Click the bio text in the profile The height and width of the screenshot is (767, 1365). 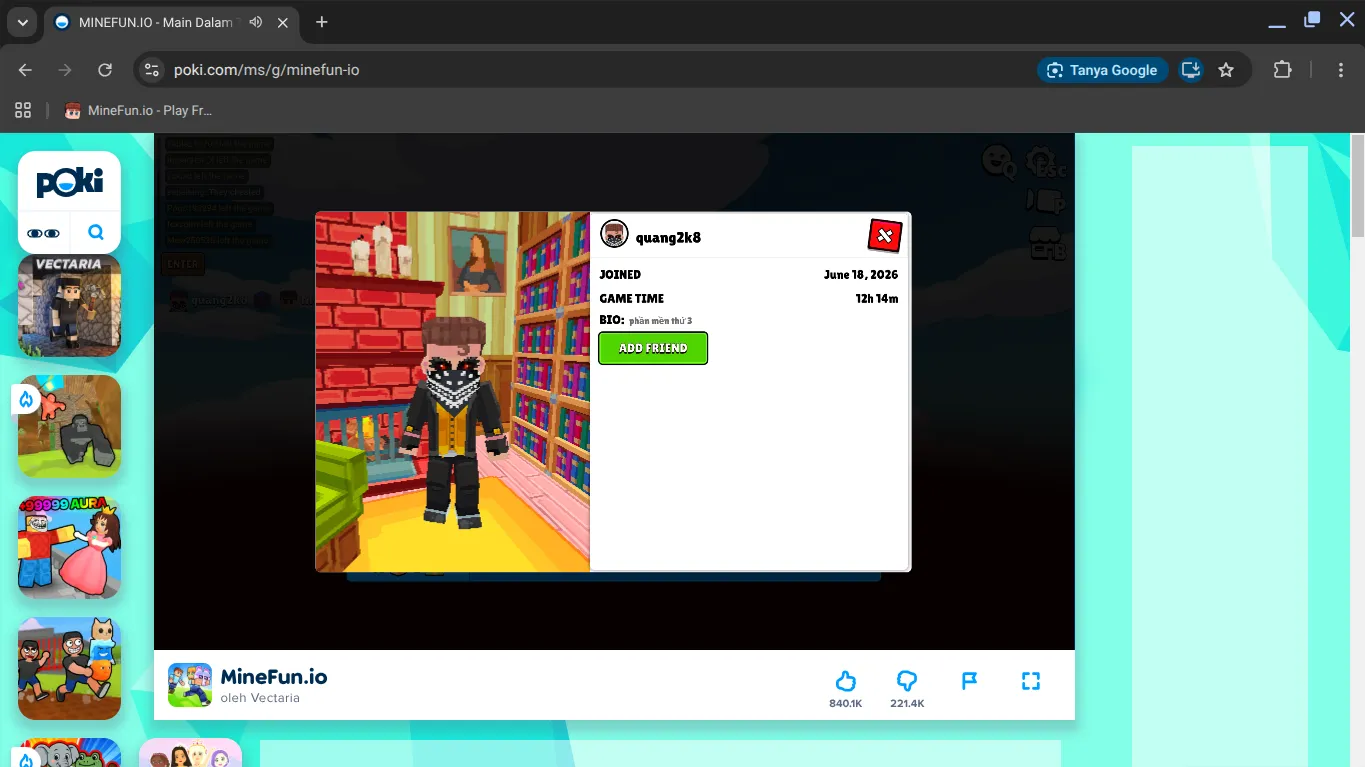(661, 321)
